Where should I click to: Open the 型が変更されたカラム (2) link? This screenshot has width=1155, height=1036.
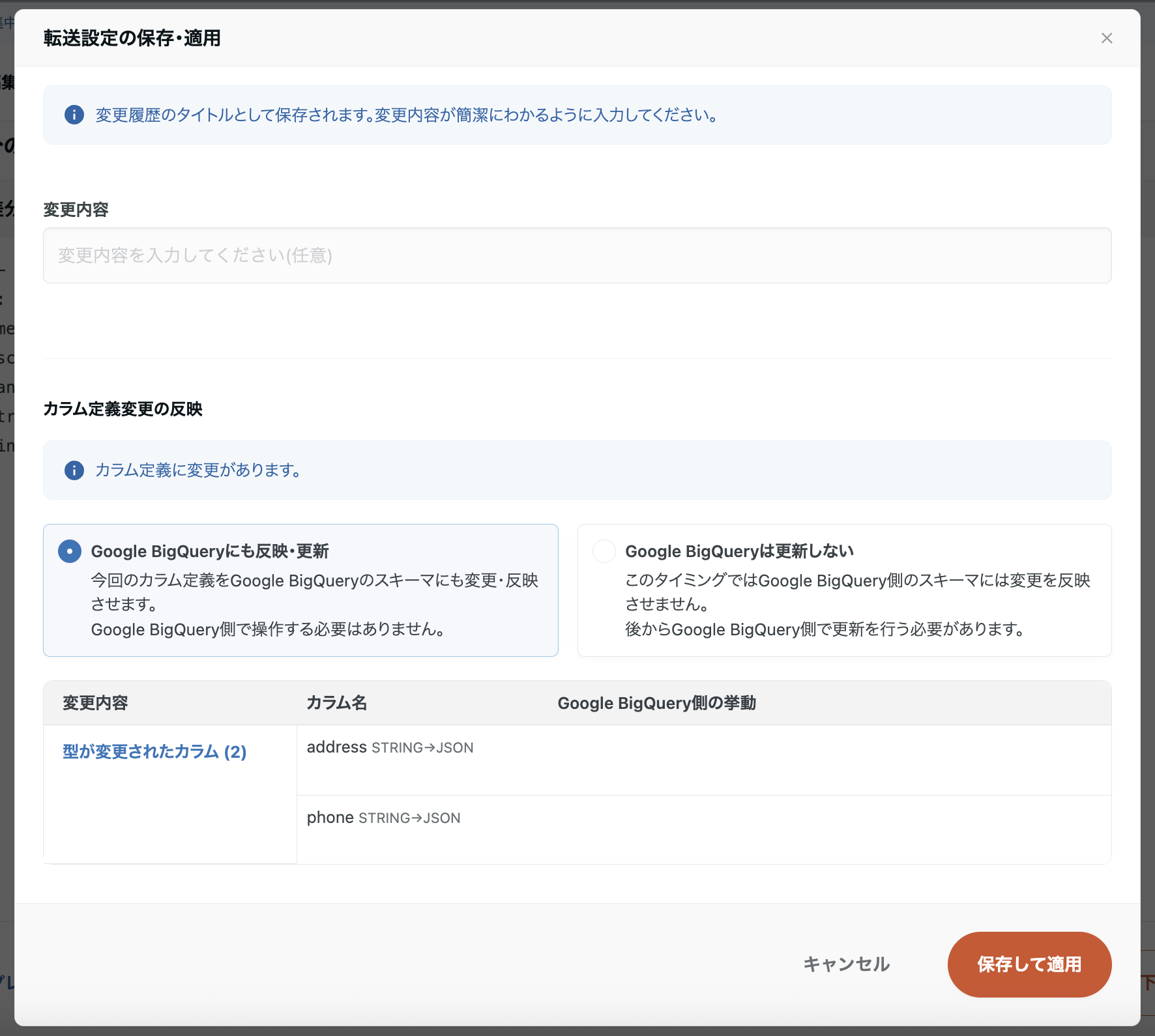(154, 751)
